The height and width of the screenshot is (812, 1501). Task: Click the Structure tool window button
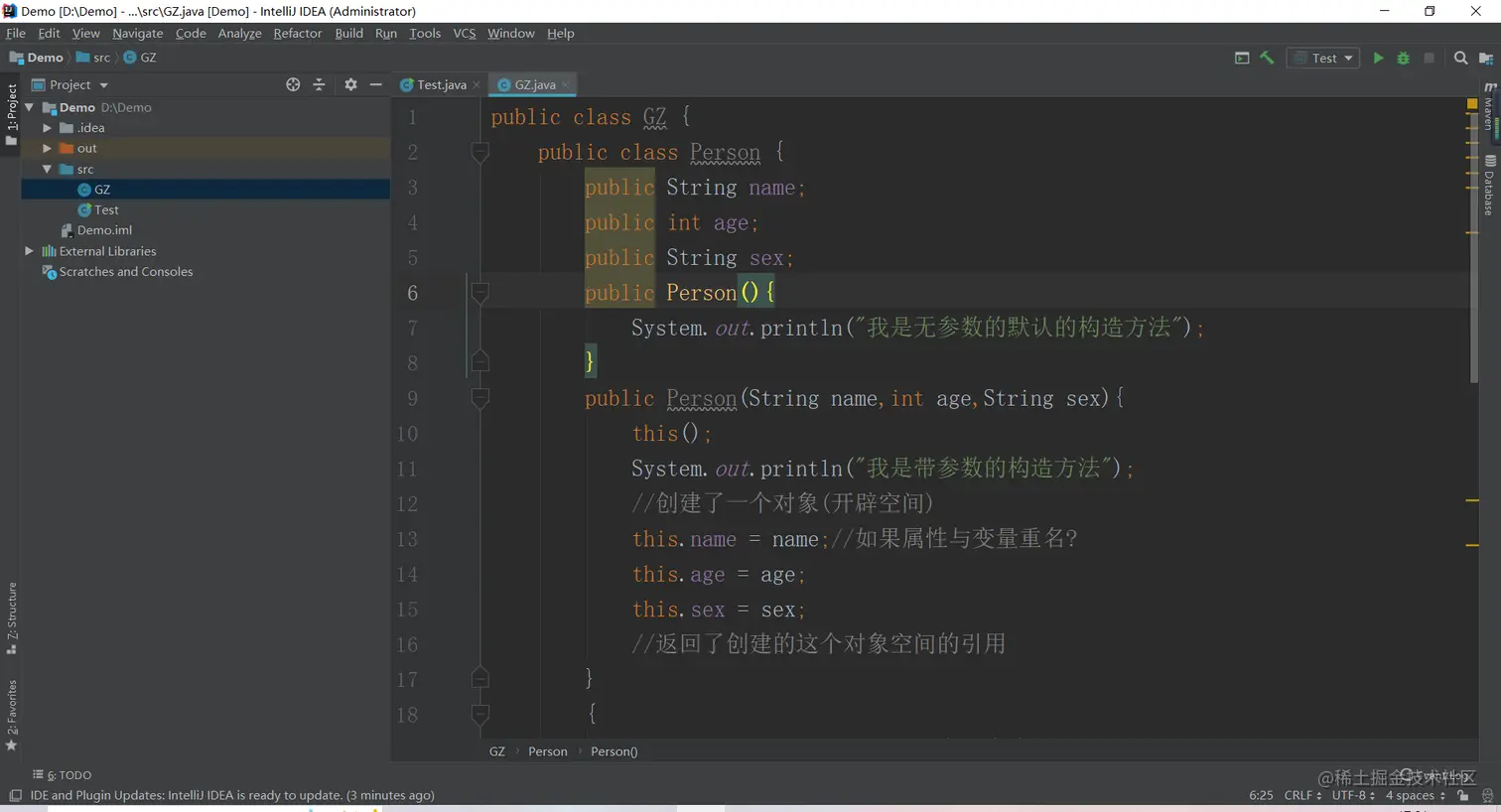click(12, 617)
